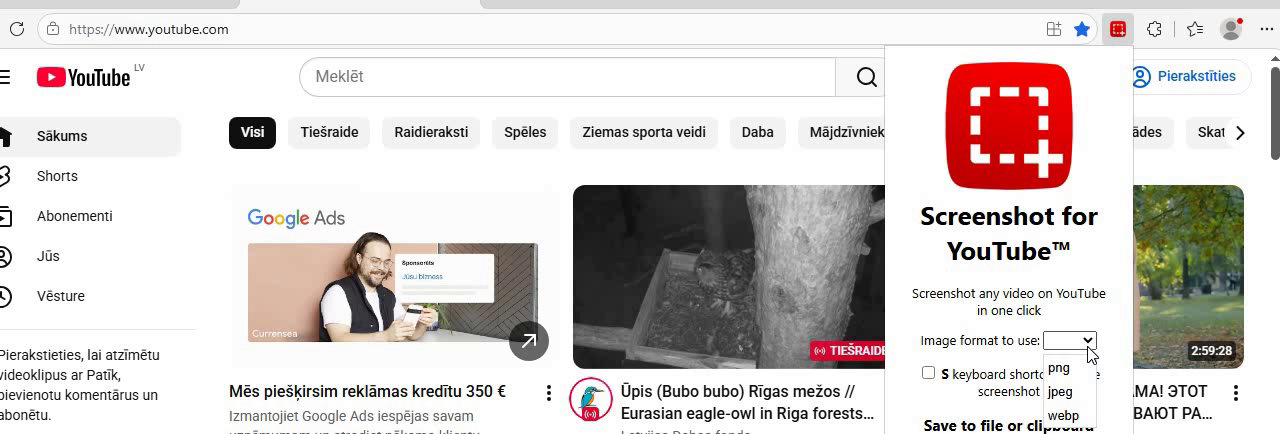The width and height of the screenshot is (1280, 434).
Task: Click the 'Save to file or clipboard' heading
Action: 1008,425
